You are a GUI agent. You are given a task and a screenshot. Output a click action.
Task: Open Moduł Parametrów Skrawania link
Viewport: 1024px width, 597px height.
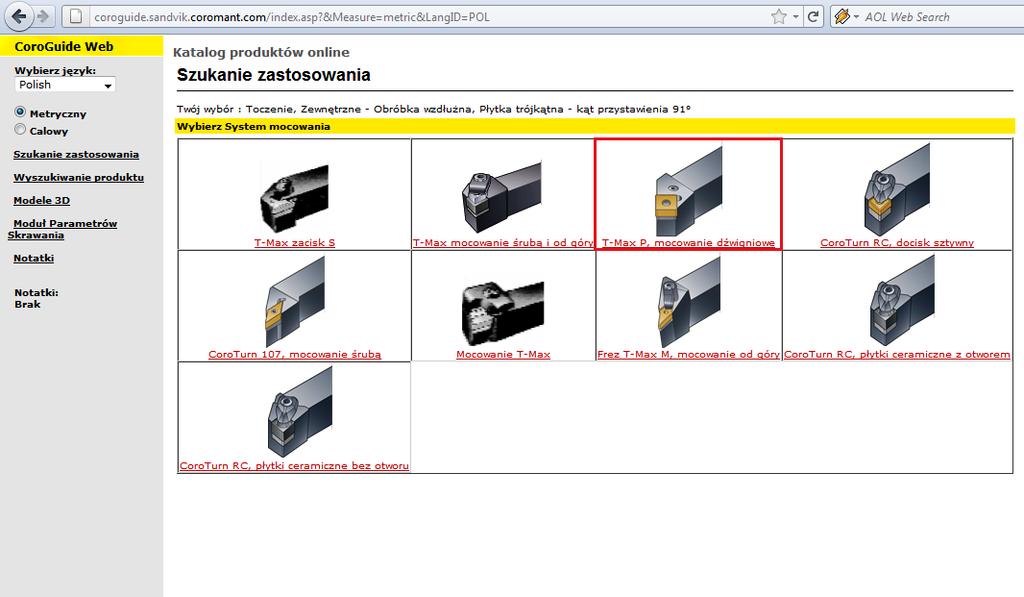63,229
